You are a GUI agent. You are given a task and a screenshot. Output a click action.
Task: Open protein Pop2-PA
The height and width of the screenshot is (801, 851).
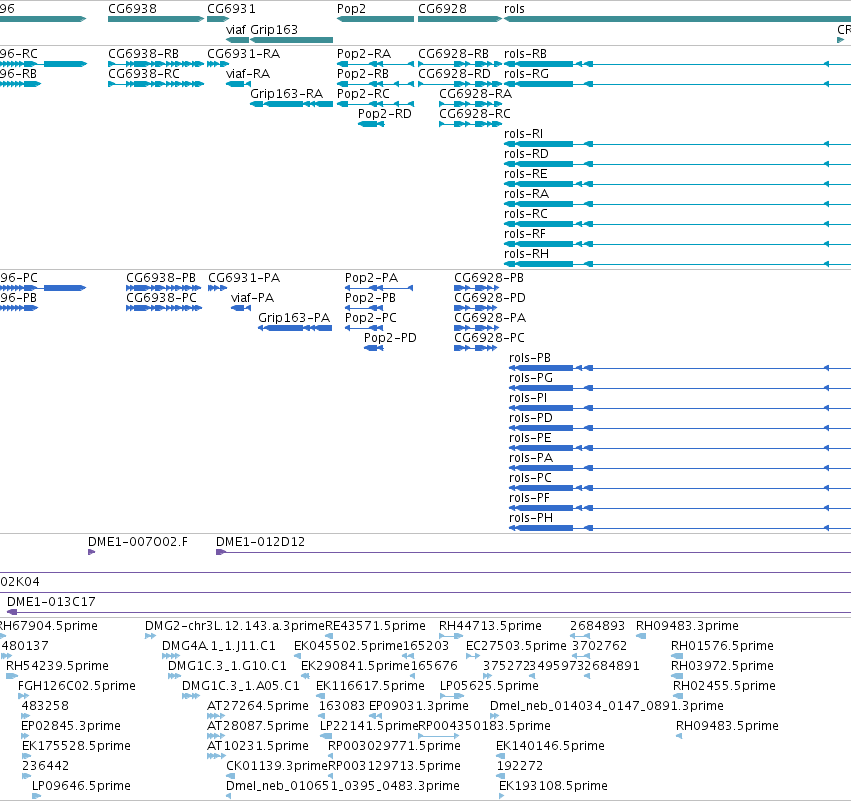tap(371, 278)
